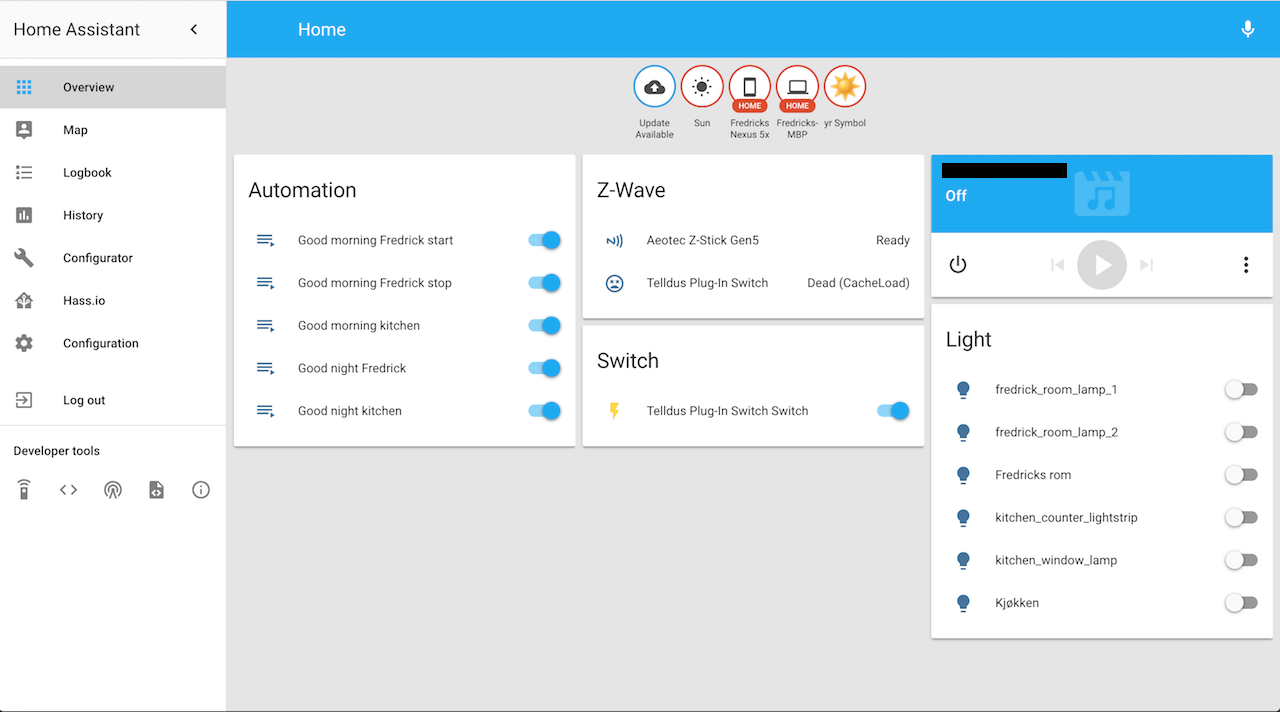Open the Map page
The height and width of the screenshot is (712, 1280).
113,130
